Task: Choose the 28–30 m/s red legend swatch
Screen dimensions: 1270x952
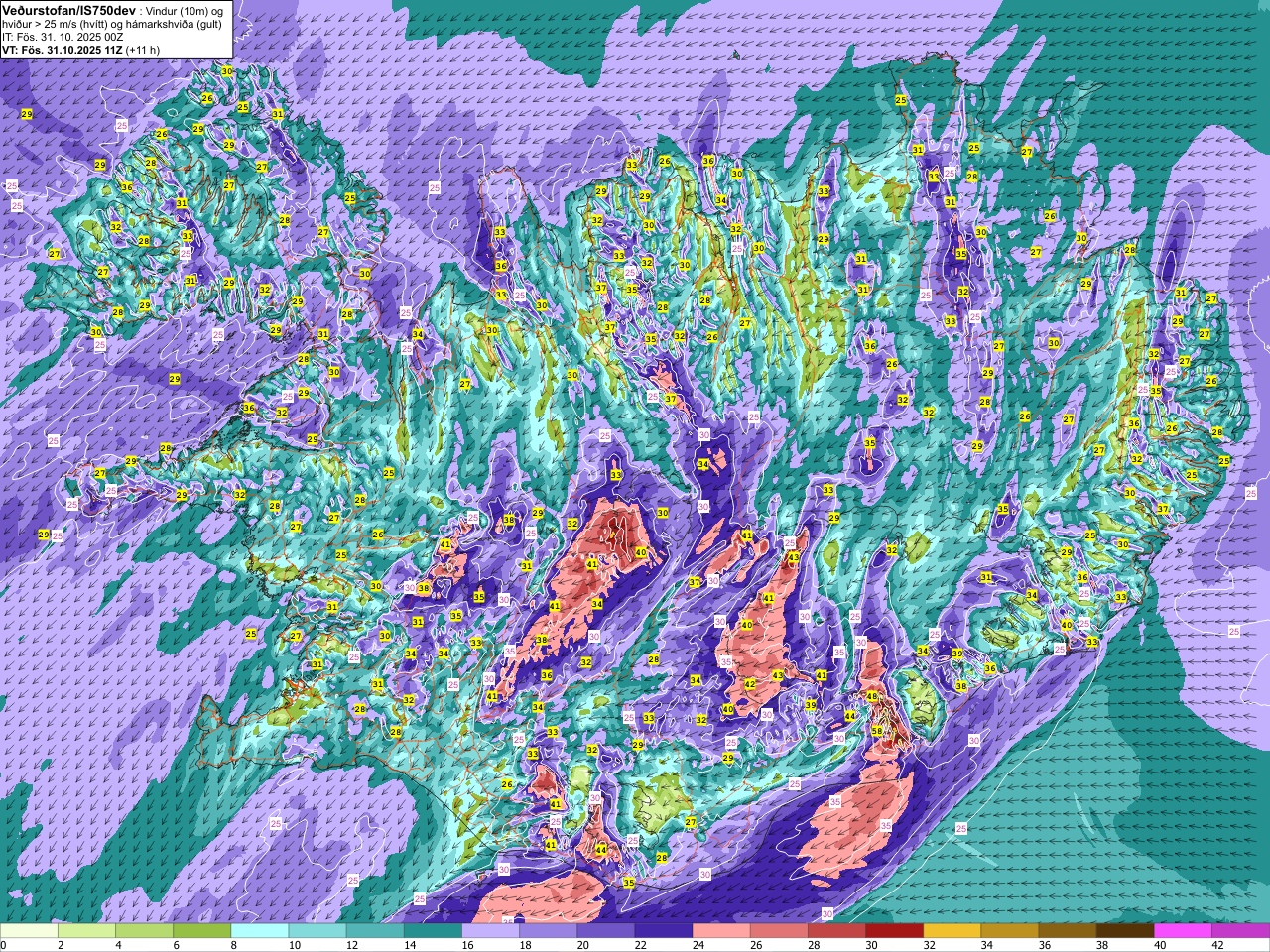Action: (837, 931)
